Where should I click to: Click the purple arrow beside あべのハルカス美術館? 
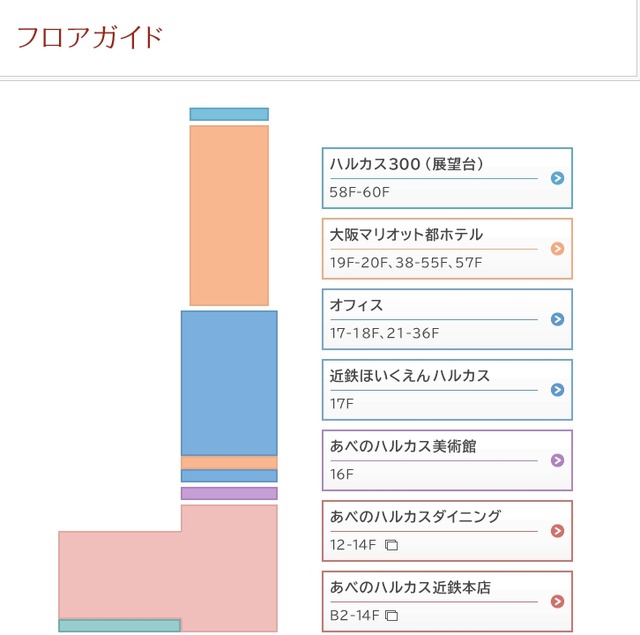click(557, 461)
